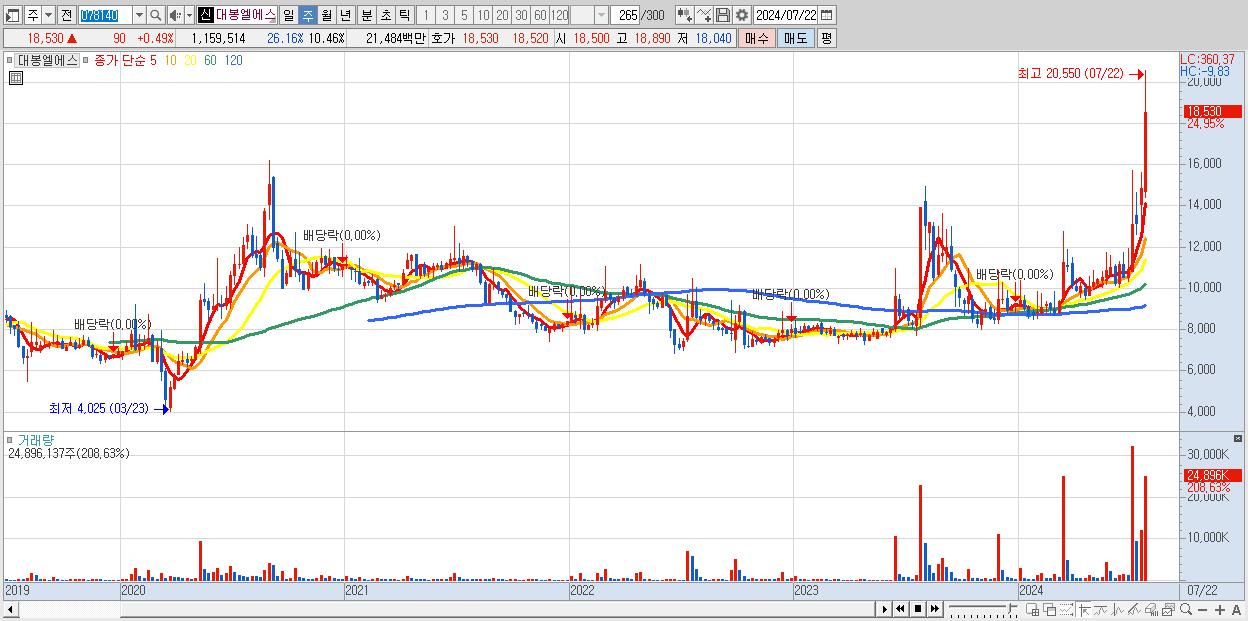Select second chart (초) tab
Viewport: 1248px width, 621px height.
[x=385, y=15]
